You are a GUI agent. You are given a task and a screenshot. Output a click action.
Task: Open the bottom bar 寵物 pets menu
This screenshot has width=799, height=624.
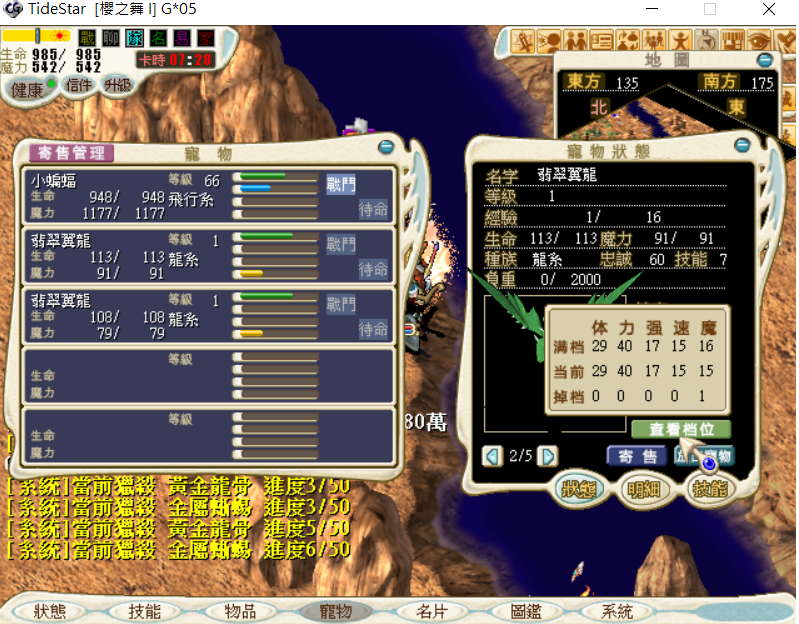[335, 611]
